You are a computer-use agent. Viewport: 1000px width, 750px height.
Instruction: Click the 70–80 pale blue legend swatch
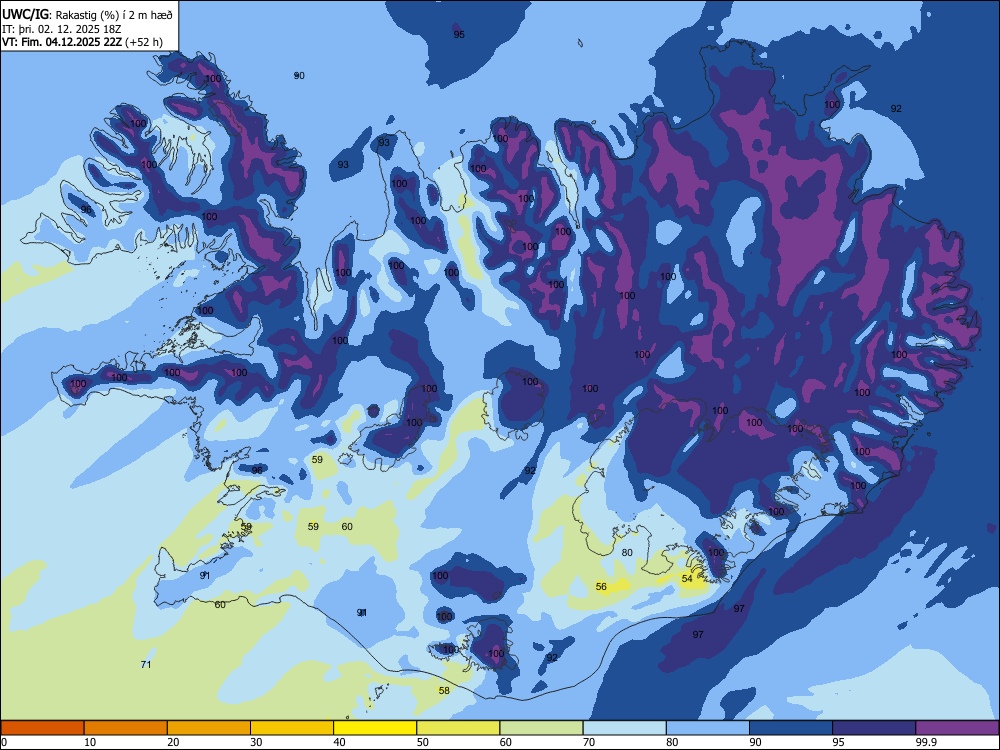tap(624, 728)
